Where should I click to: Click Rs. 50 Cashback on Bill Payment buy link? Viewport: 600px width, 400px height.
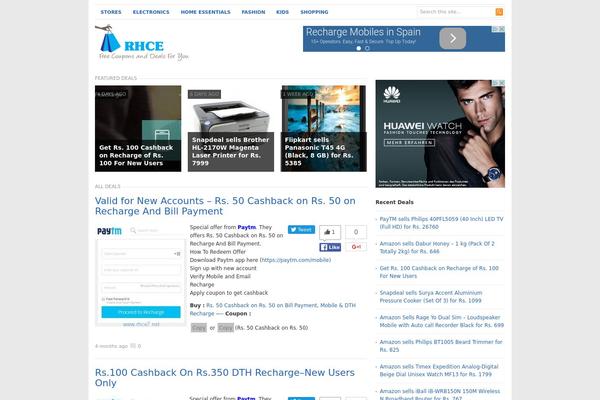click(x=273, y=309)
